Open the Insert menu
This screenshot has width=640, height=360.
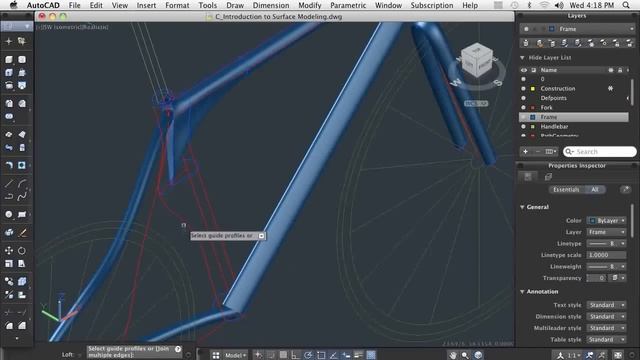(146, 5)
